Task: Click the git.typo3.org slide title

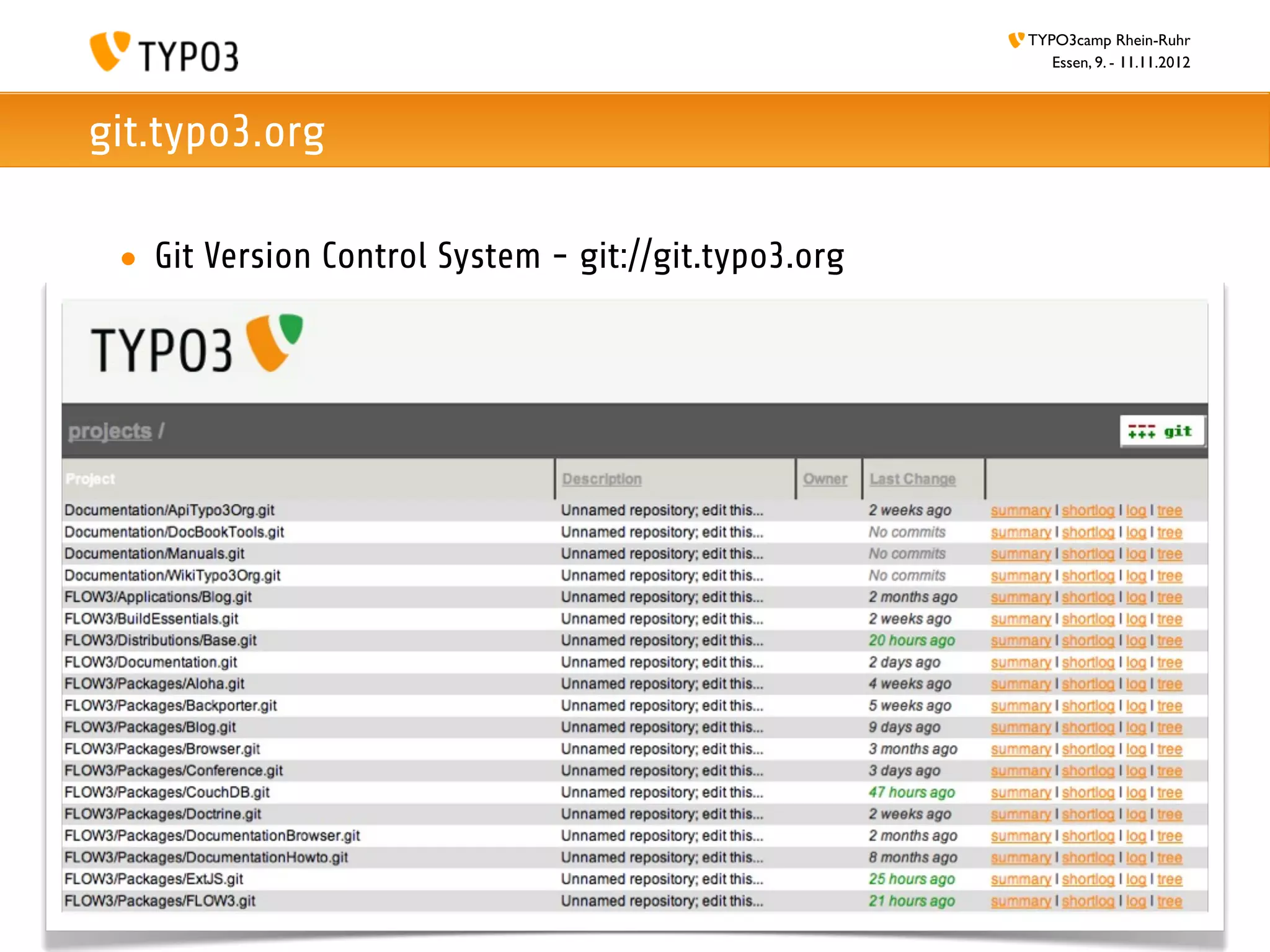Action: 207,133
